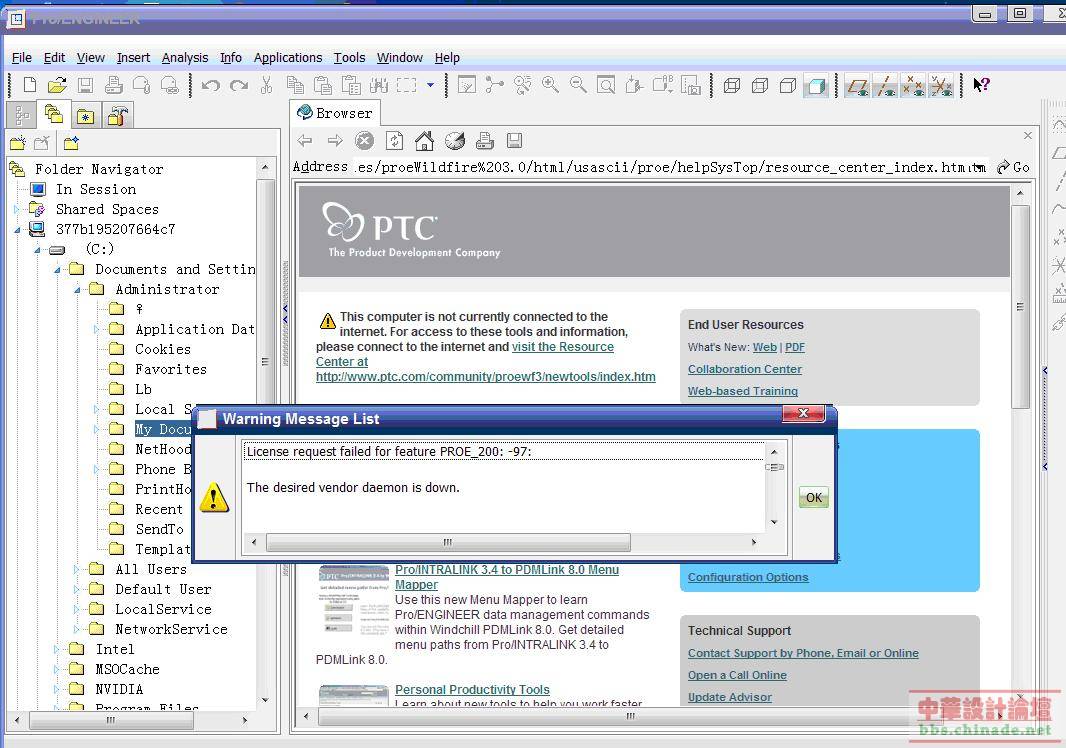Click the Paste Special icon
Viewport: 1066px width, 748px height.
pyautogui.click(x=351, y=85)
